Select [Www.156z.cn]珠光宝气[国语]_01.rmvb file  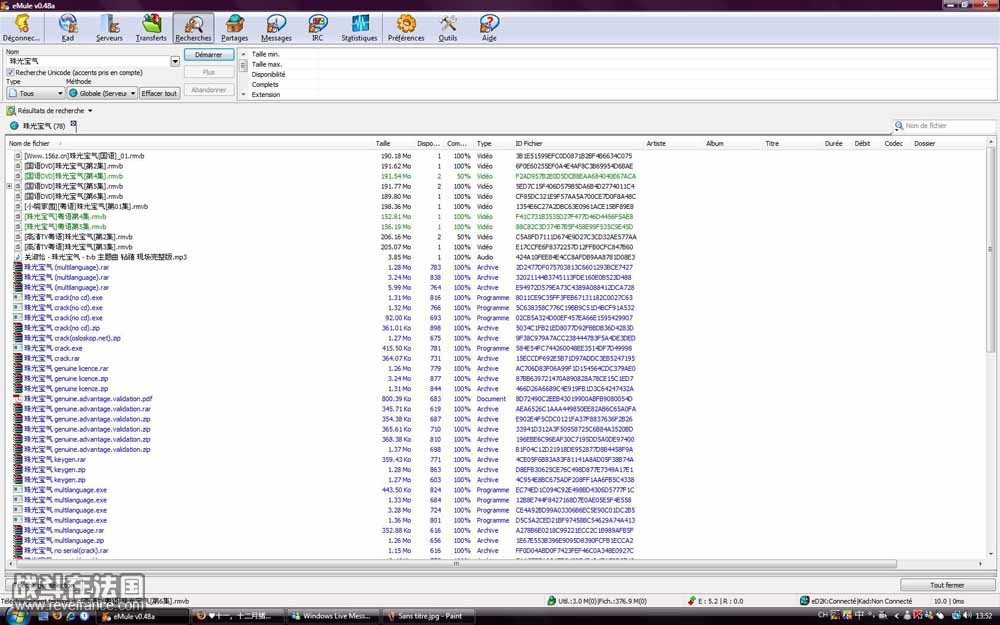84,156
